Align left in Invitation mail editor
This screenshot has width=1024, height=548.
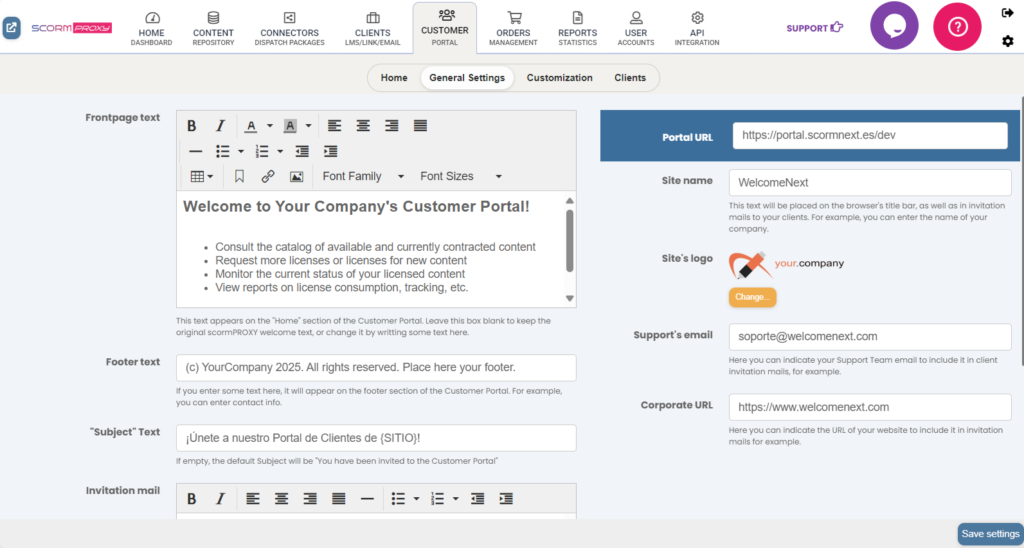tap(253, 499)
